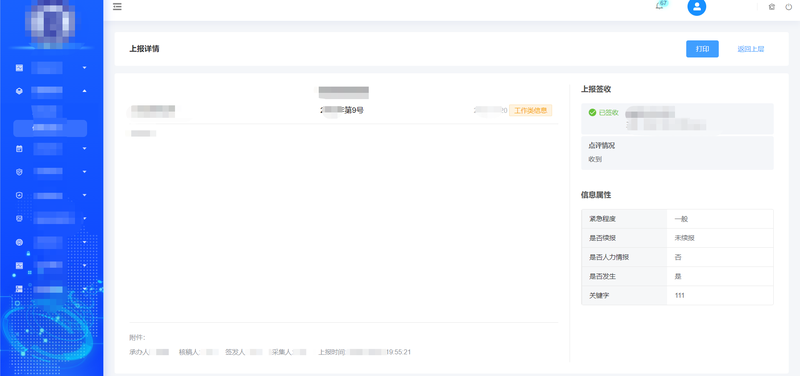
Task: Click the 紧急程度 table cell
Action: pos(624,219)
